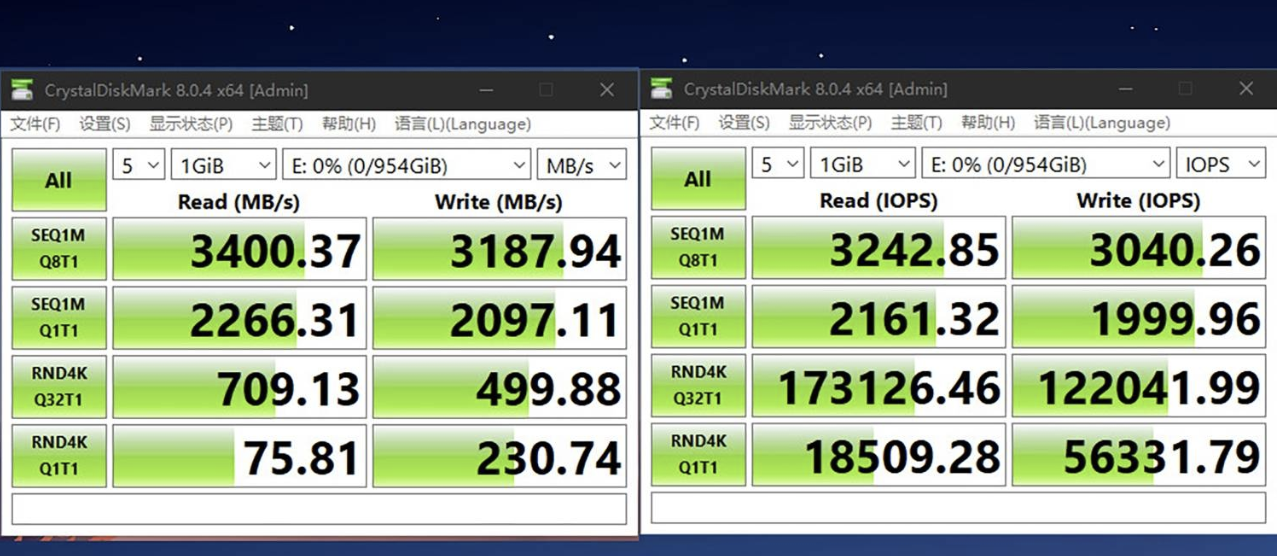1278x556 pixels.
Task: Expand MB/s unit dropdown
Action: pyautogui.click(x=582, y=165)
